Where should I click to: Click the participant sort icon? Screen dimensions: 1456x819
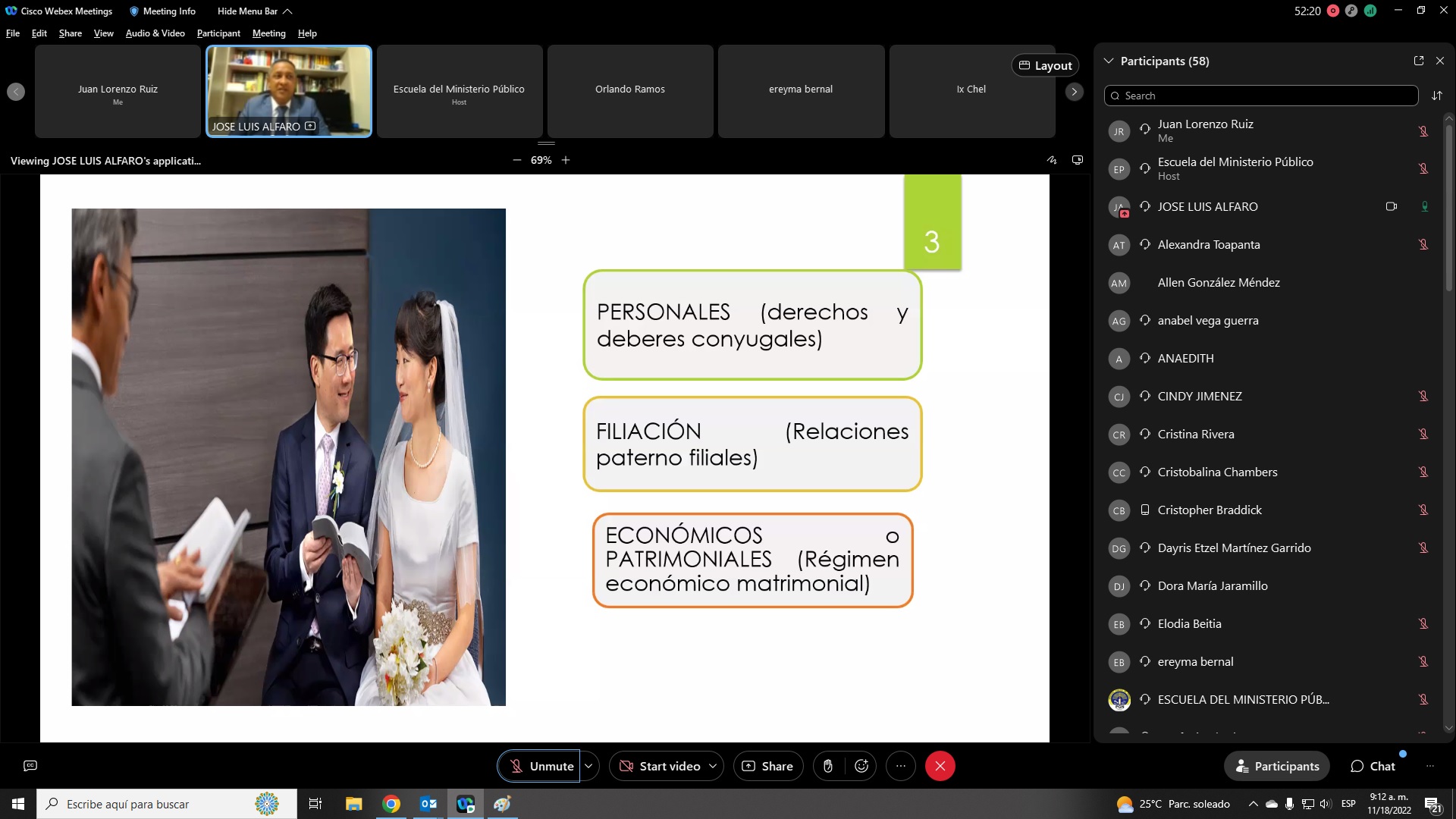1436,96
